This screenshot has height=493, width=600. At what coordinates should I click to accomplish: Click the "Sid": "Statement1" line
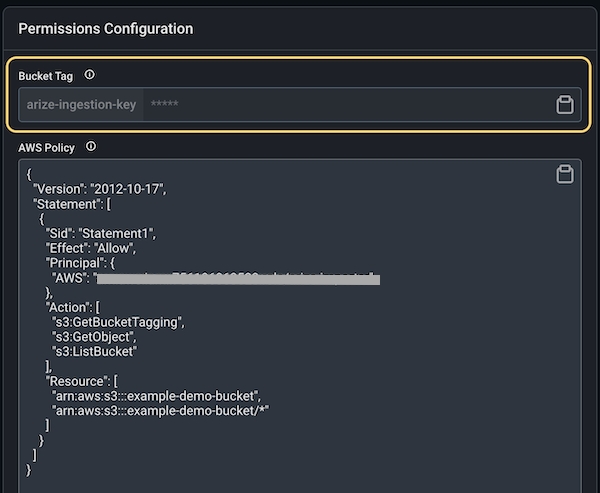100,233
